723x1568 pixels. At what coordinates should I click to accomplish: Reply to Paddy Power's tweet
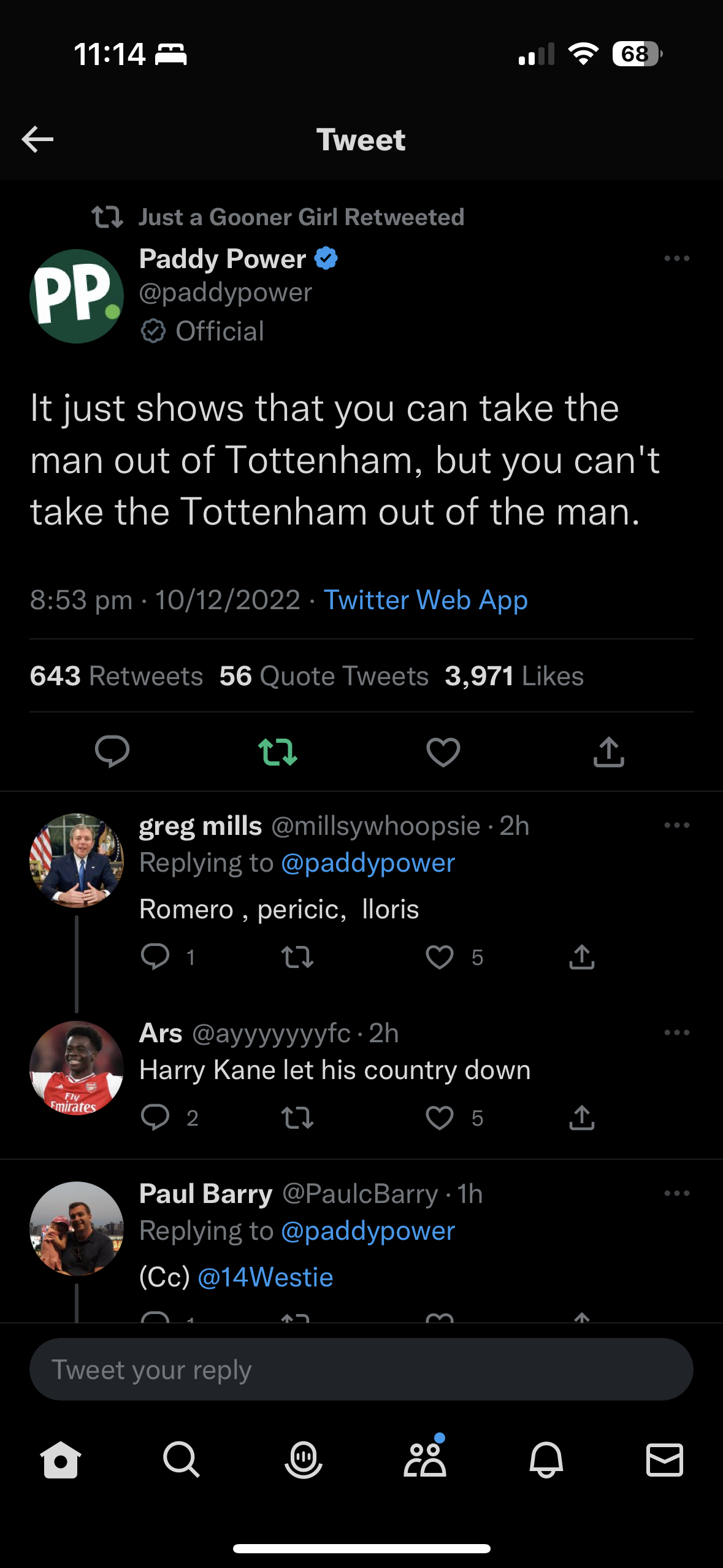click(112, 751)
